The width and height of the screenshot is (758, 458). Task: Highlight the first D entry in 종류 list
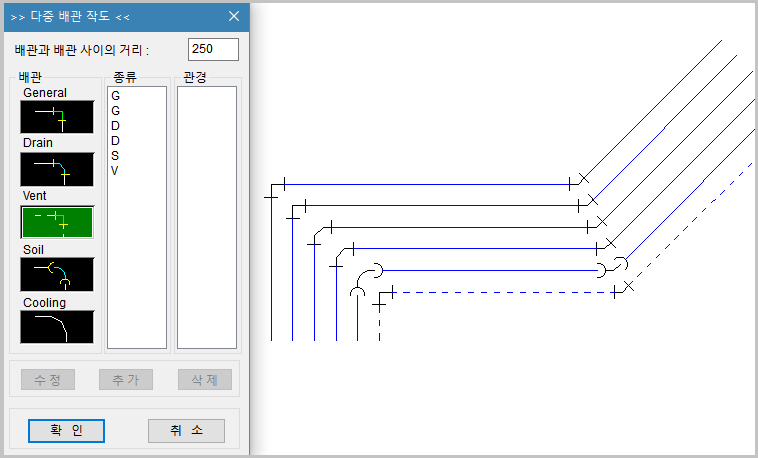[116, 126]
